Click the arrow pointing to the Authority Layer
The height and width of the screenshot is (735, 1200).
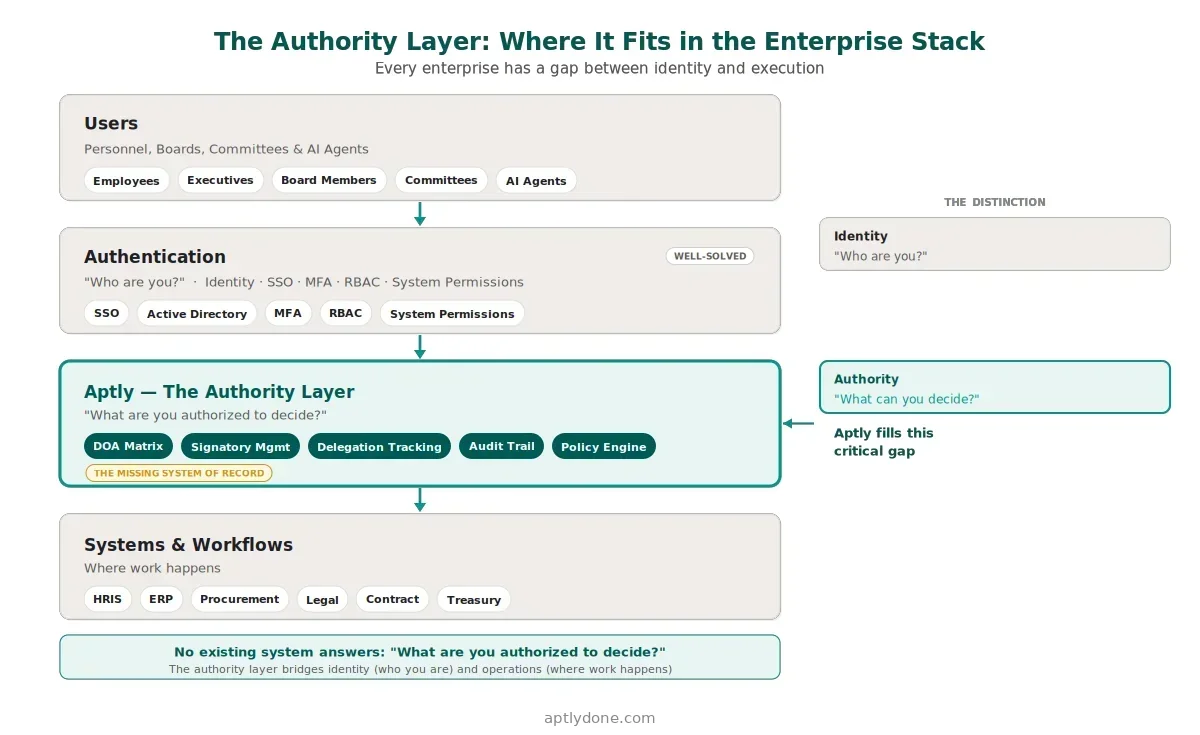point(797,423)
